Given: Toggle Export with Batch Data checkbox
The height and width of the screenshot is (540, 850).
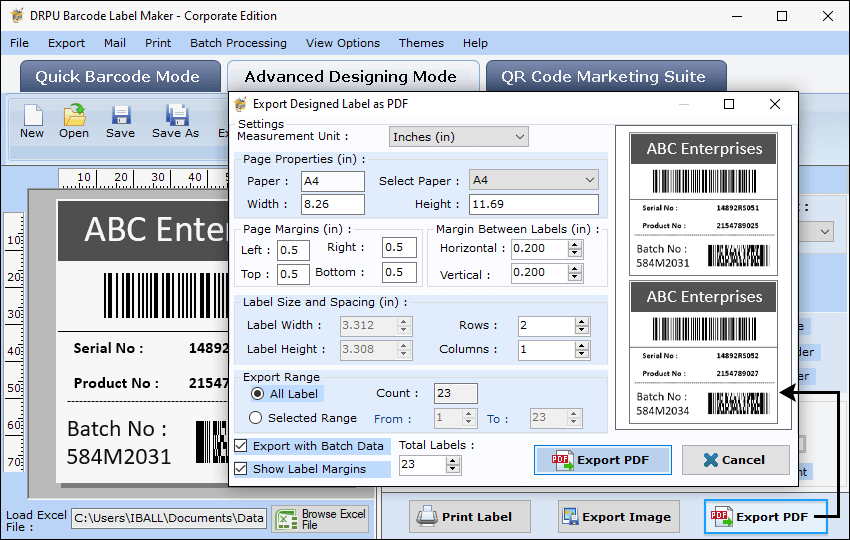Looking at the screenshot, I should tap(241, 446).
